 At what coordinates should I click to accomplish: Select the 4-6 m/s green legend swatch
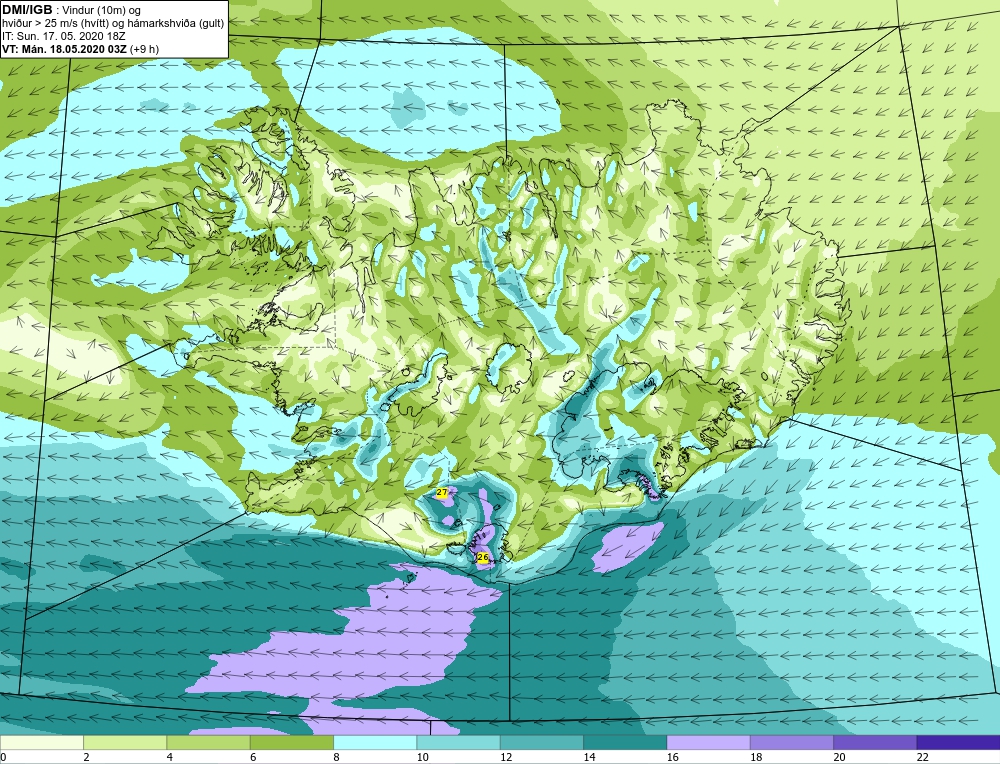point(209,742)
